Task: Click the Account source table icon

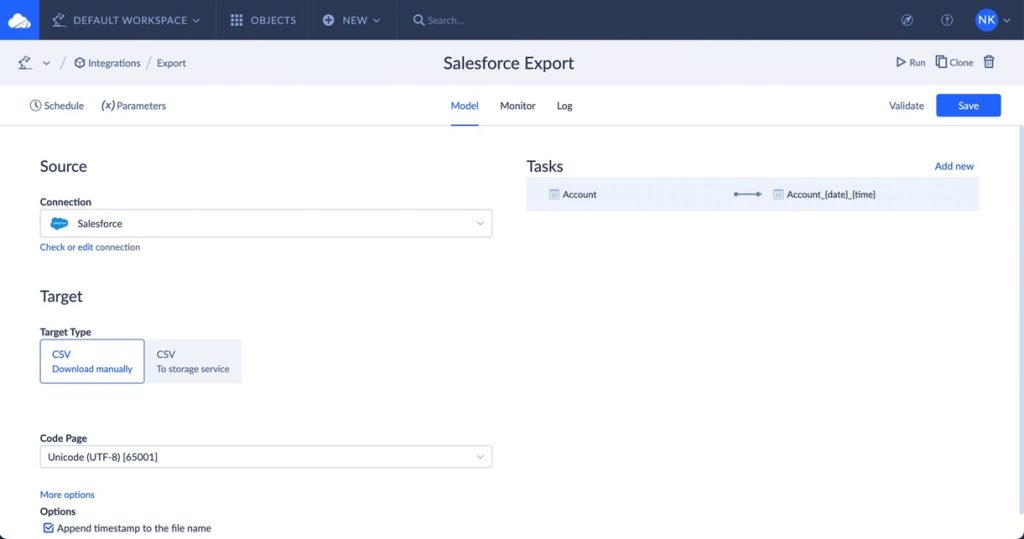Action: pos(554,194)
